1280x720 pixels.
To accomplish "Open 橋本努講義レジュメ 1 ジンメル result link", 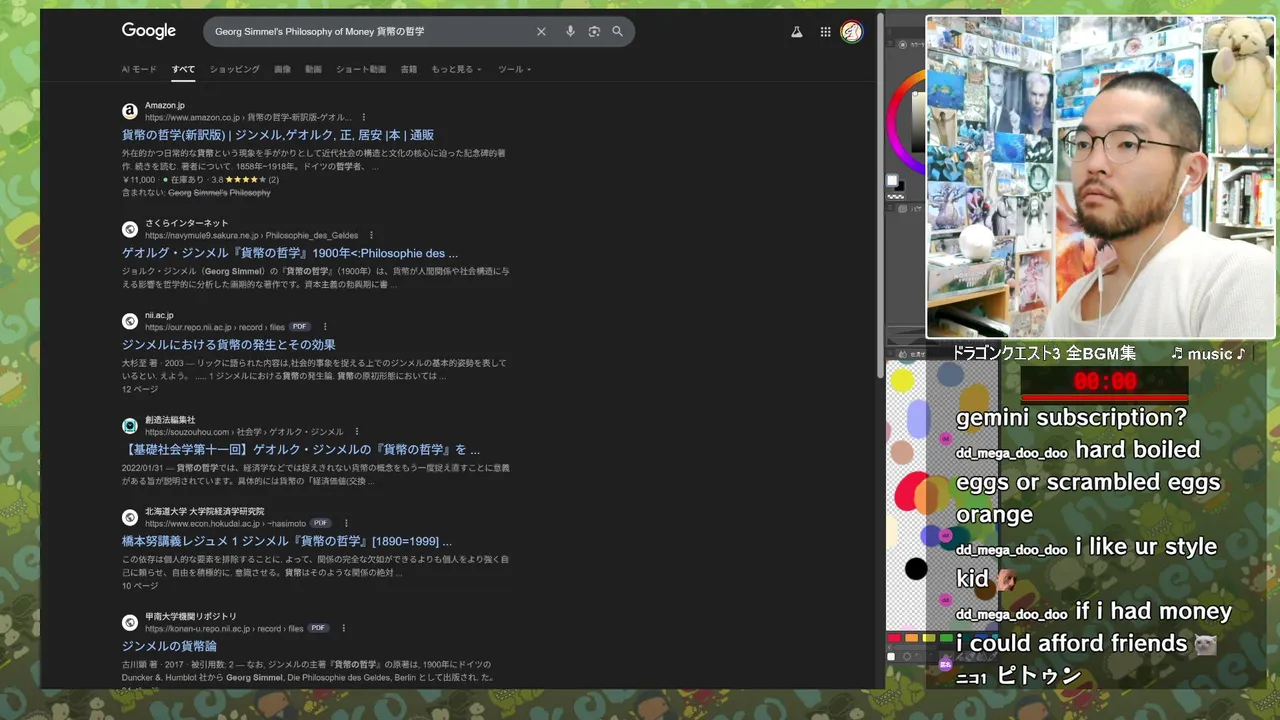I will (287, 541).
